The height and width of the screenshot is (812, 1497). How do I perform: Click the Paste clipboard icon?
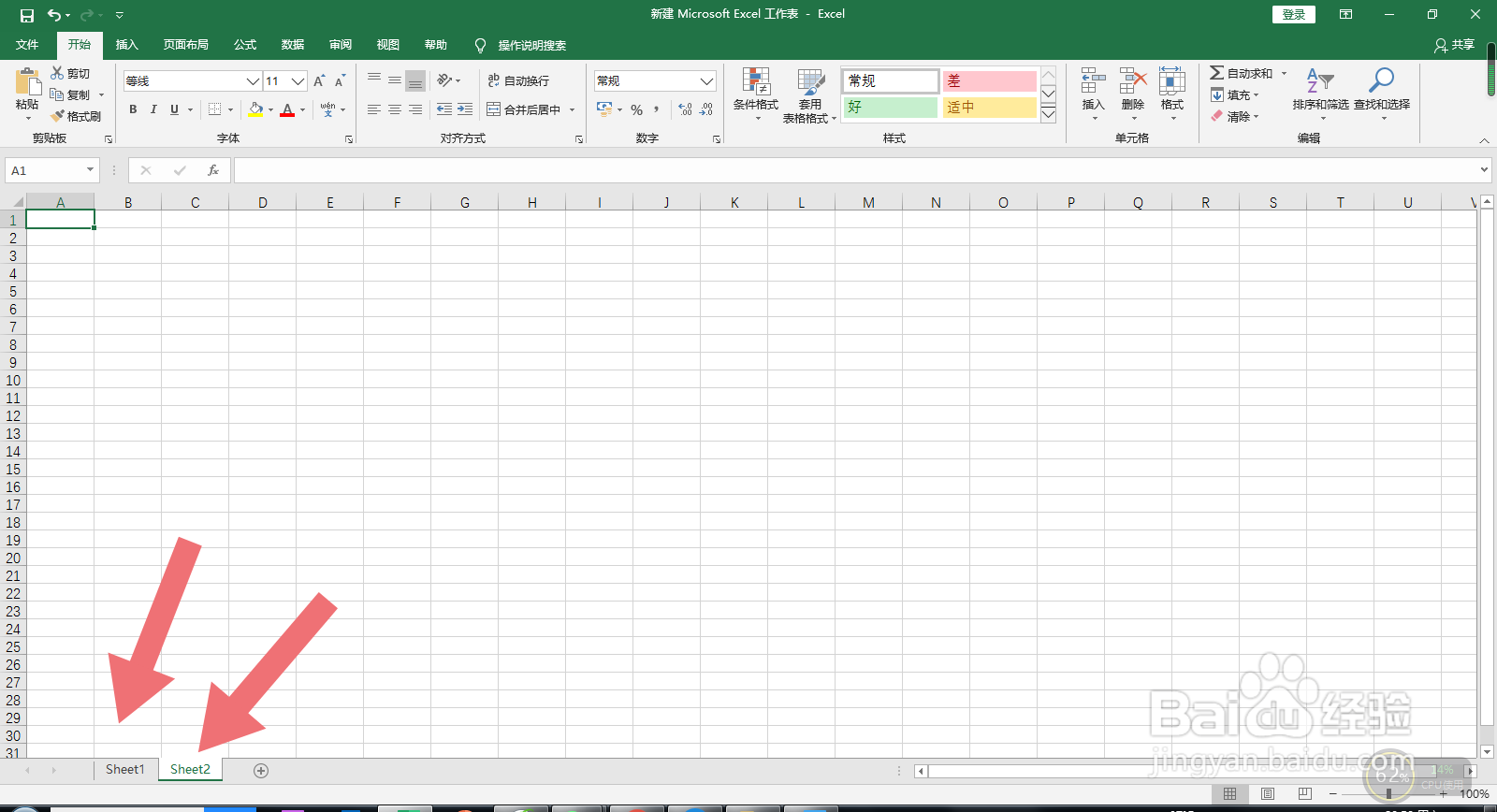click(x=28, y=82)
